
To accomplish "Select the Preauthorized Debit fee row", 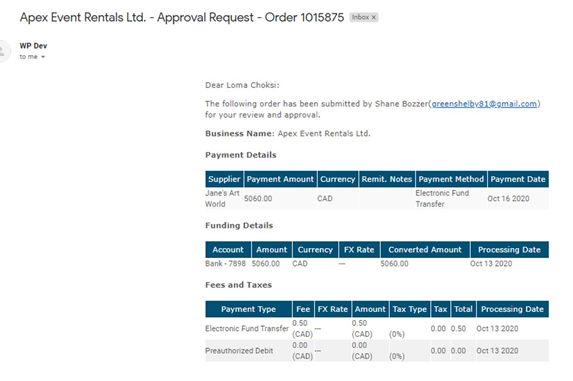I will (x=377, y=351).
